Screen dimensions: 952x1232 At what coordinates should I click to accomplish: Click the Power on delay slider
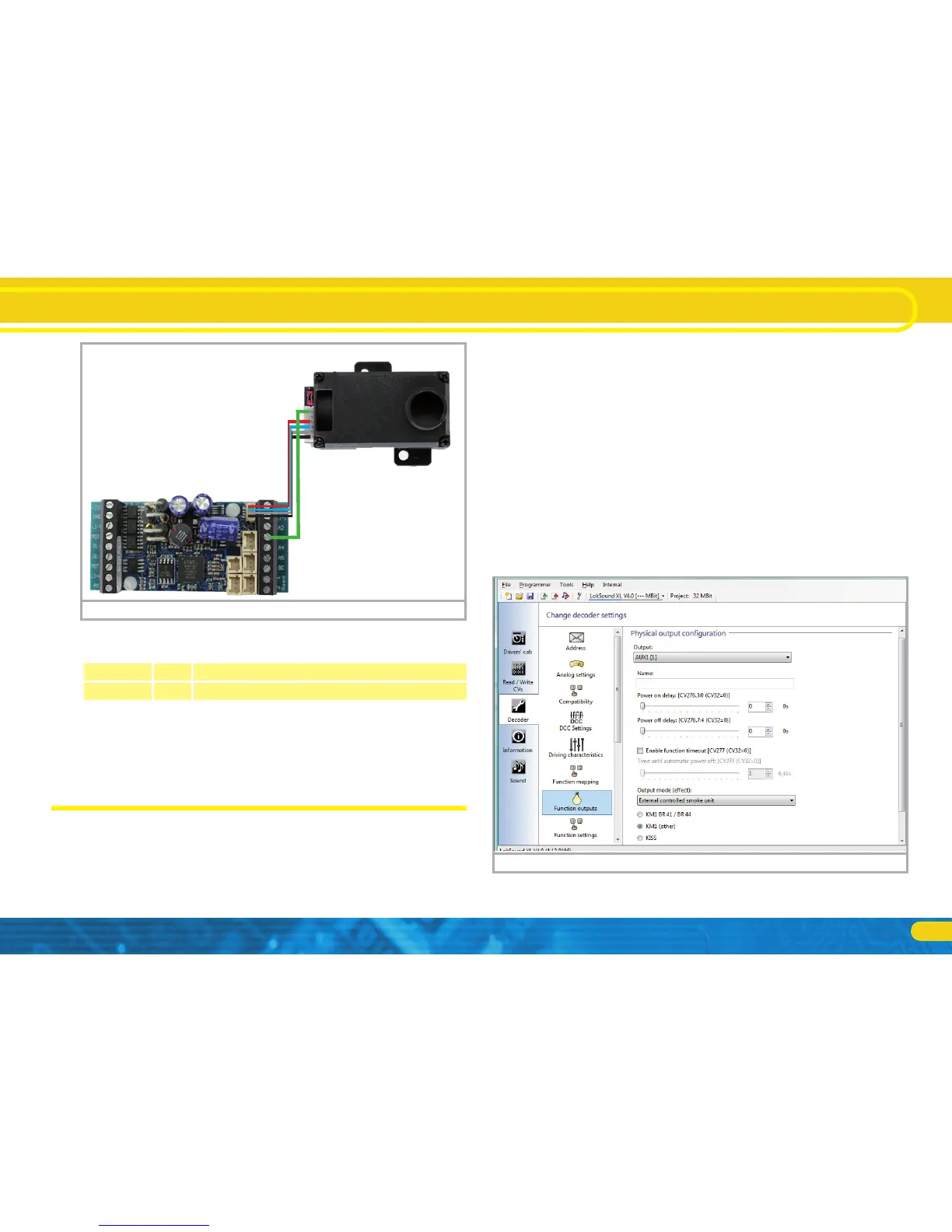tap(690, 707)
